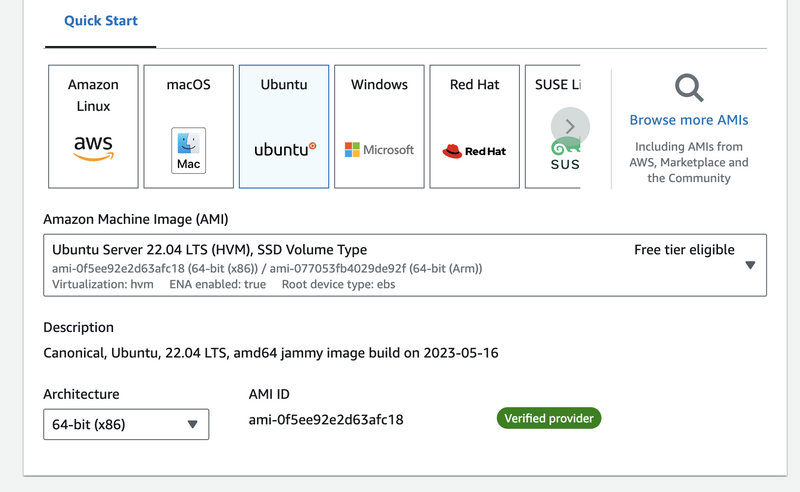800x492 pixels.
Task: Click the Verified provider badge
Action: [549, 419]
